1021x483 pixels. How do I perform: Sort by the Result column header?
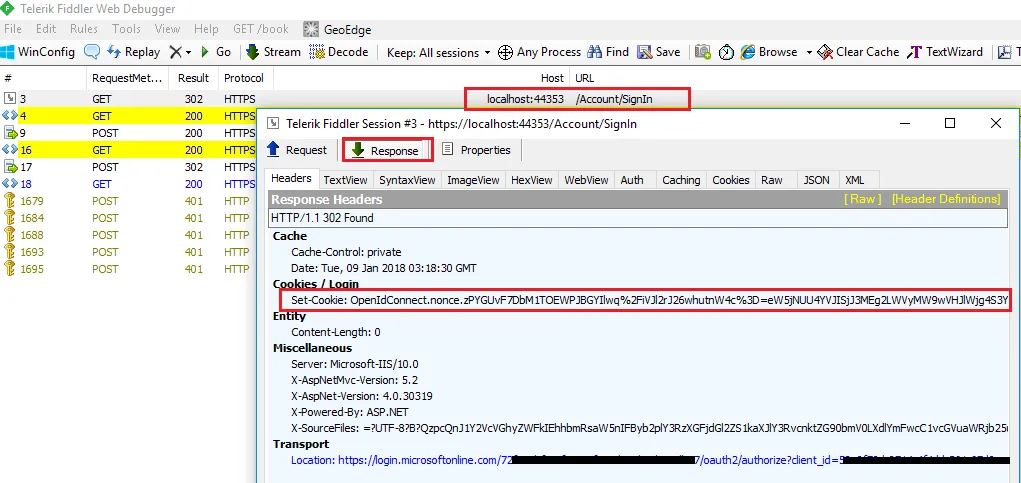click(193, 78)
